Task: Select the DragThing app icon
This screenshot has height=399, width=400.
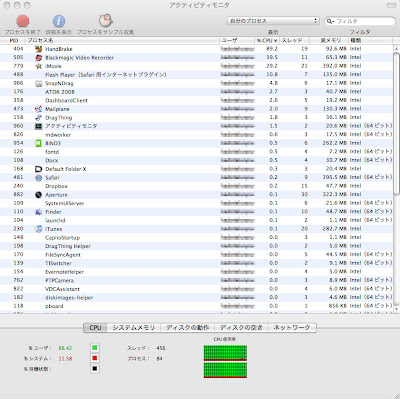Action: [39, 118]
